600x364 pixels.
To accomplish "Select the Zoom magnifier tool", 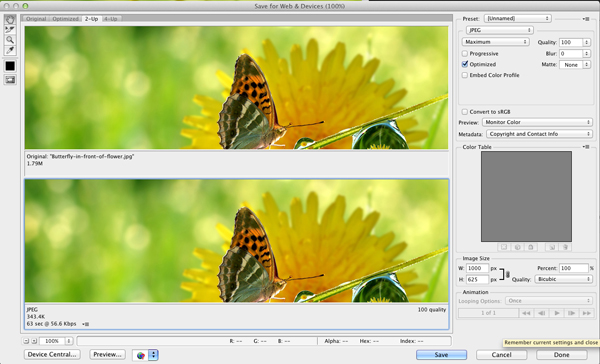I will [x=10, y=39].
